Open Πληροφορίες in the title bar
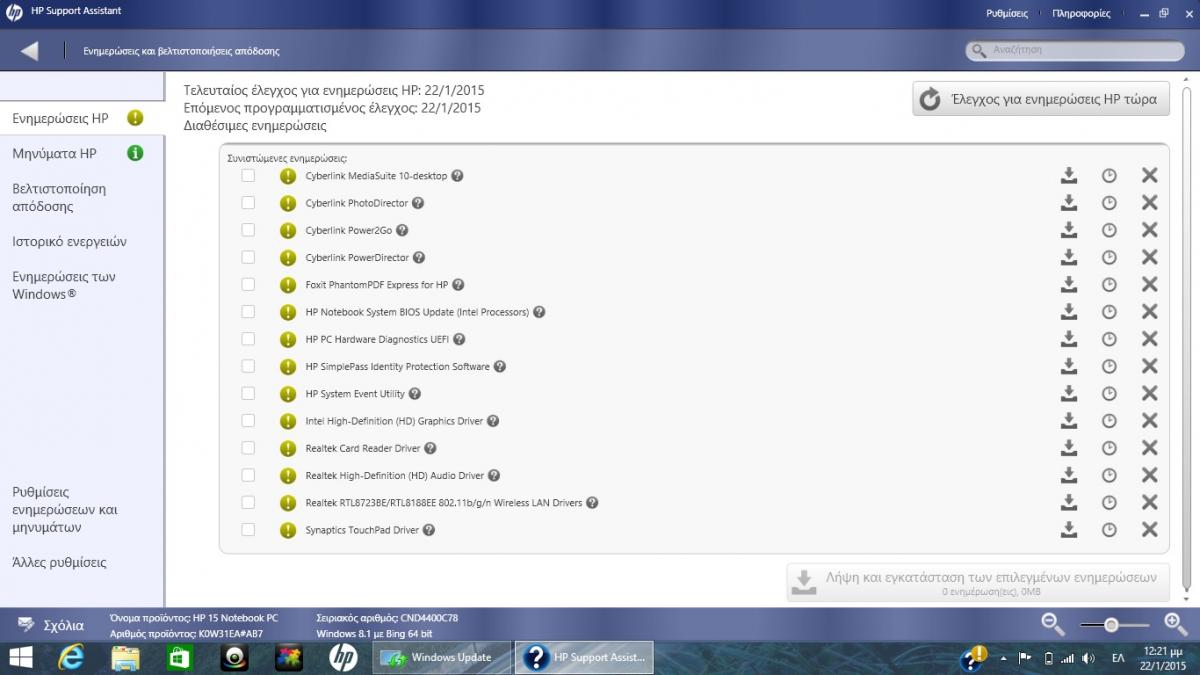The width and height of the screenshot is (1200, 675). tap(1081, 14)
